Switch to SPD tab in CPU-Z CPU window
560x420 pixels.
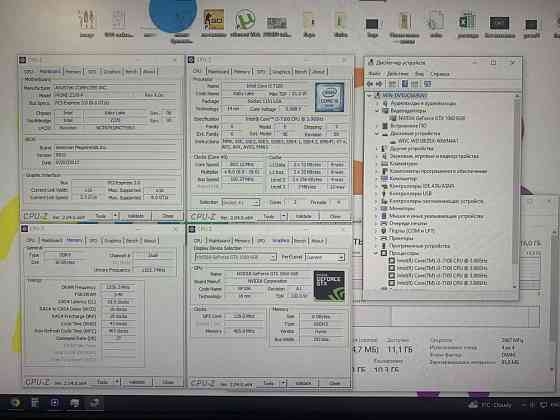click(x=261, y=72)
